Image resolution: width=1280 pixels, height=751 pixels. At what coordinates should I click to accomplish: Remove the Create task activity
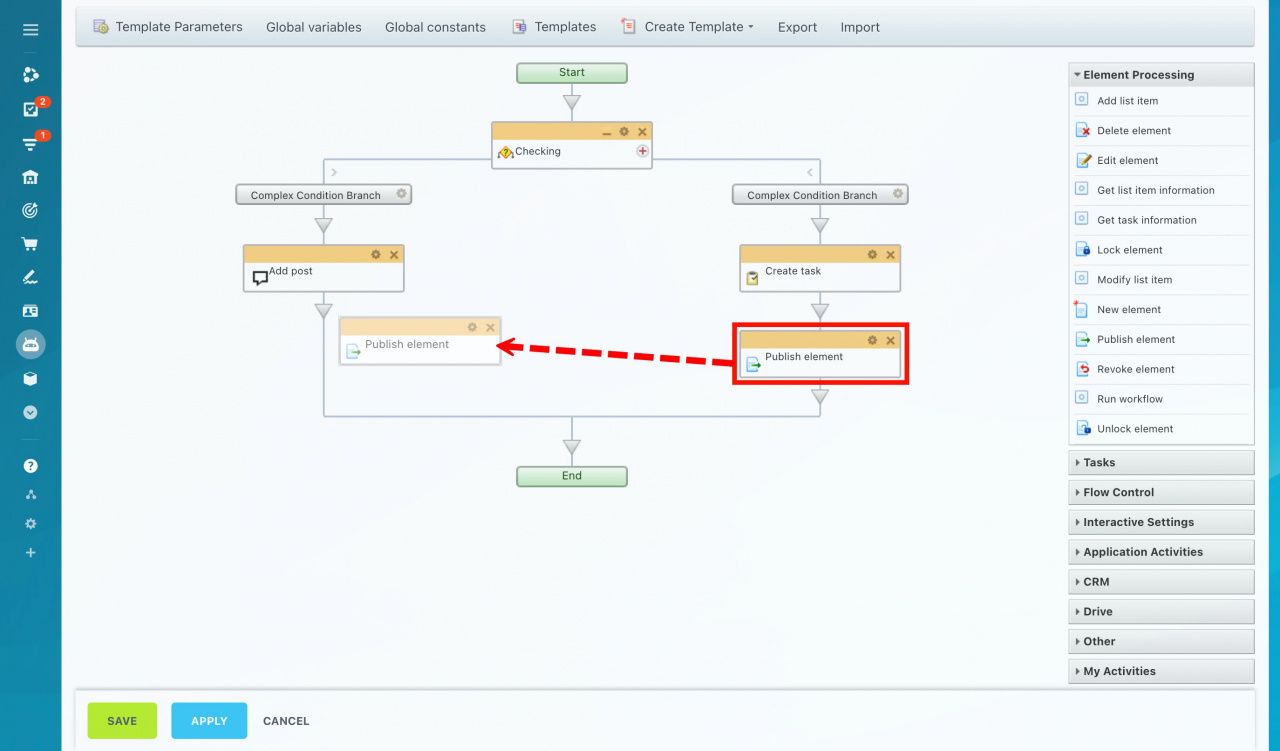coord(890,255)
